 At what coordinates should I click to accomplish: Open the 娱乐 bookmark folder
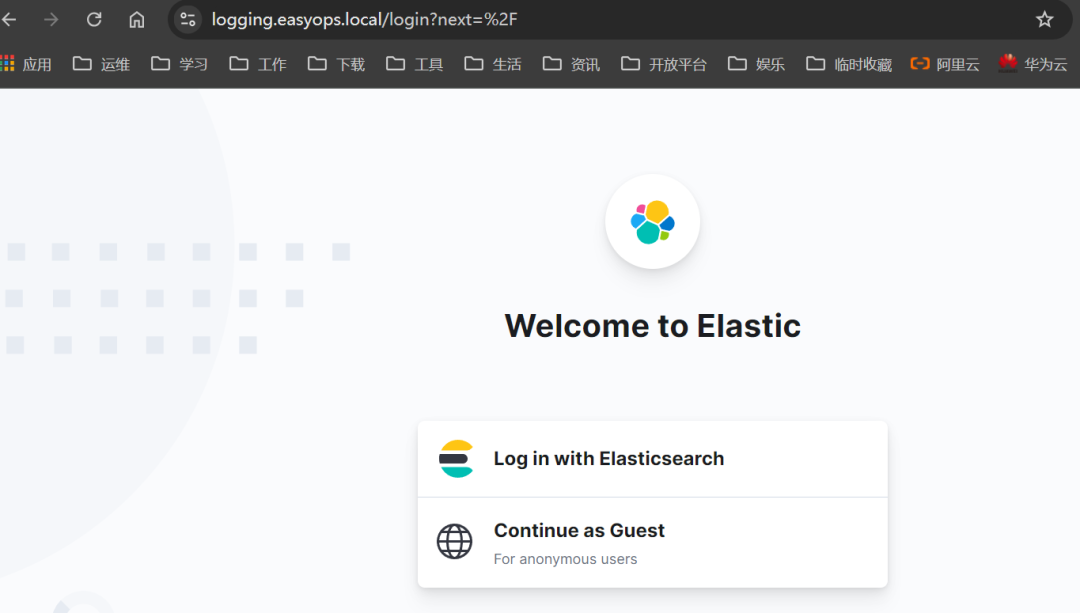(756, 64)
